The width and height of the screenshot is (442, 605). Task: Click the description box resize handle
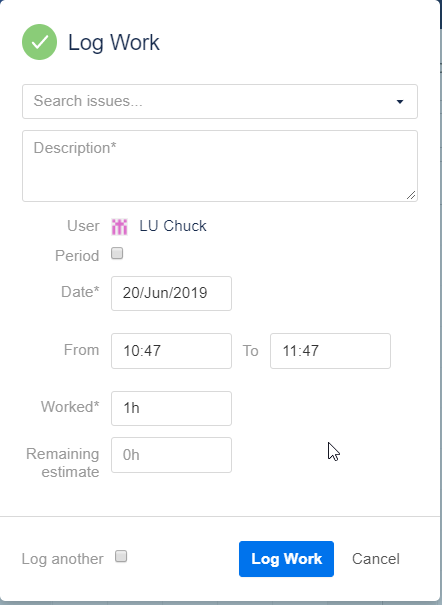(411, 196)
